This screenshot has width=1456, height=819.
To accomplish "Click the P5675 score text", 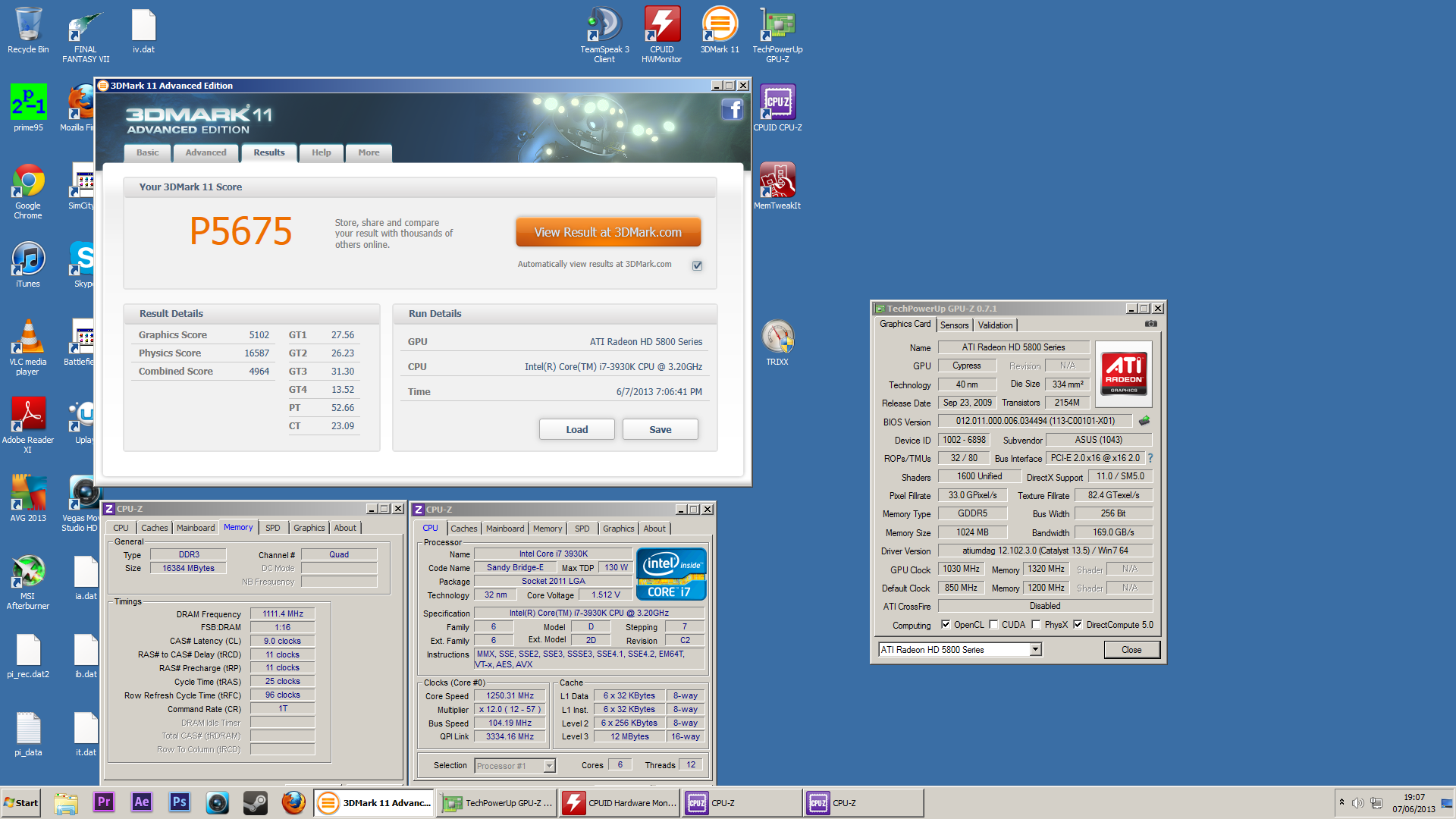I will click(241, 231).
